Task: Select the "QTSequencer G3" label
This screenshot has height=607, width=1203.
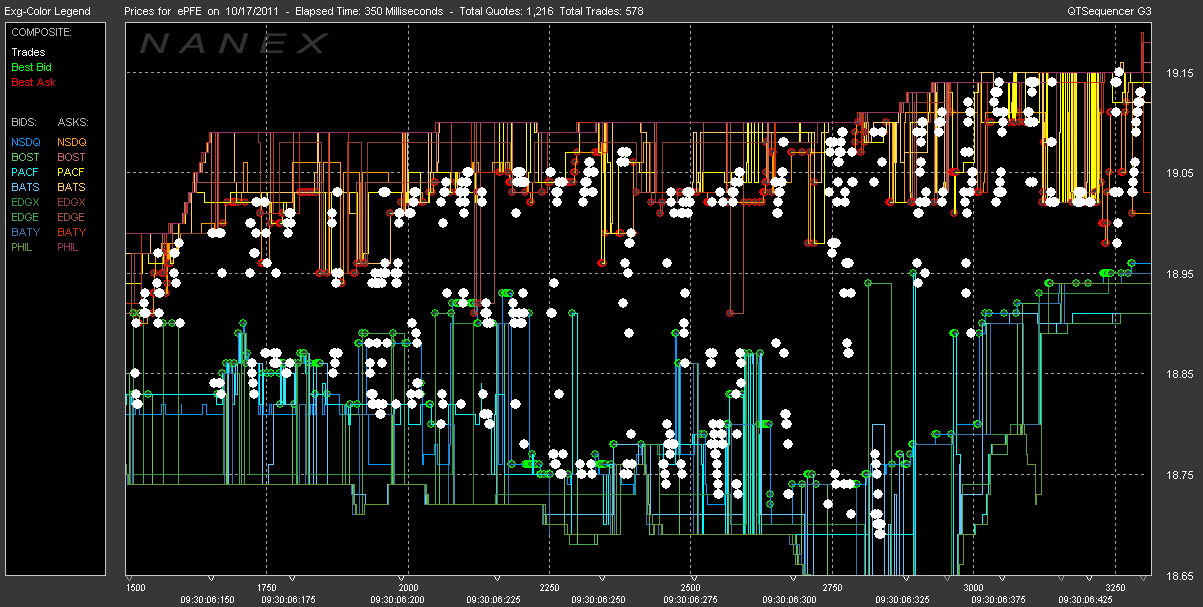Action: pyautogui.click(x=1108, y=11)
